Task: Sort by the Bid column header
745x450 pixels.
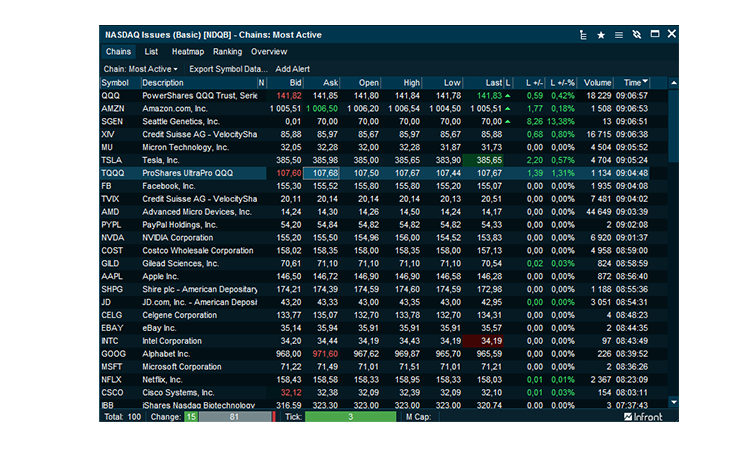Action: click(x=286, y=83)
